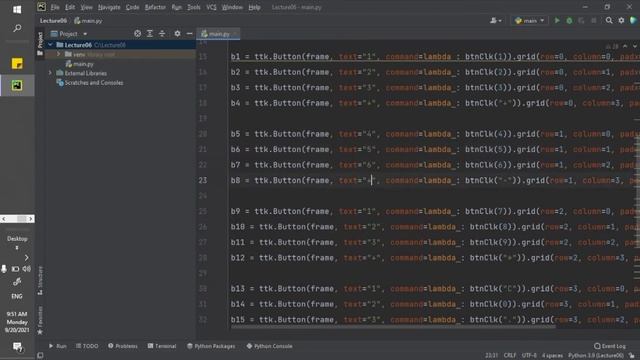
Task: Open the notification center icon
Action: [17, 347]
